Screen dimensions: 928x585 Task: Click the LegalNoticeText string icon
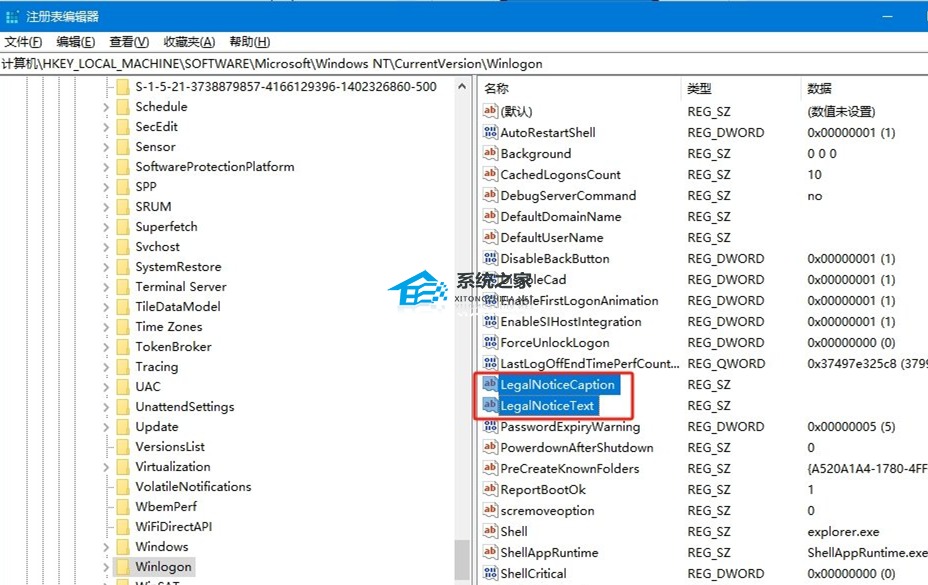click(490, 405)
